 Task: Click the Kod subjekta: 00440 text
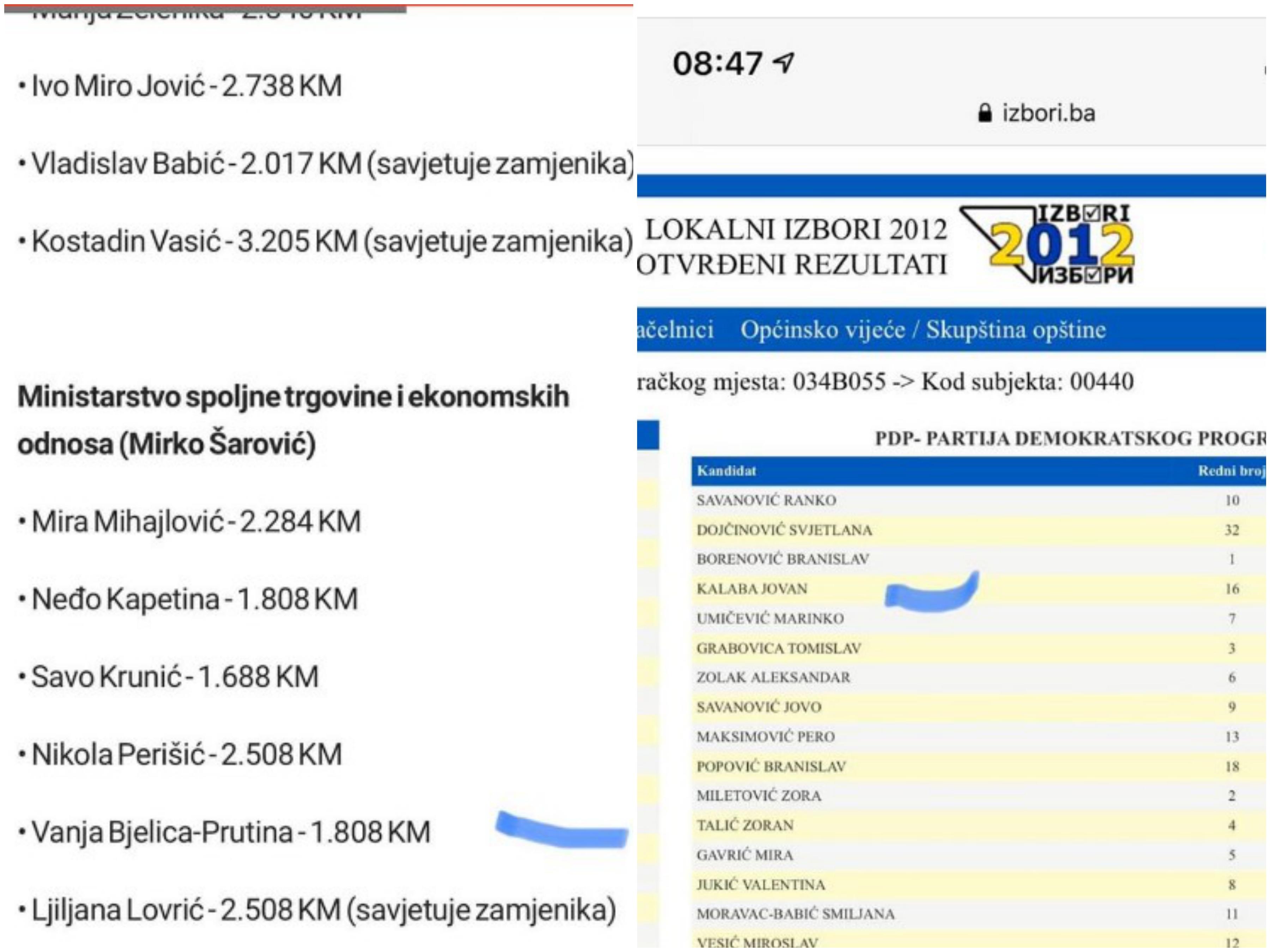(1028, 382)
